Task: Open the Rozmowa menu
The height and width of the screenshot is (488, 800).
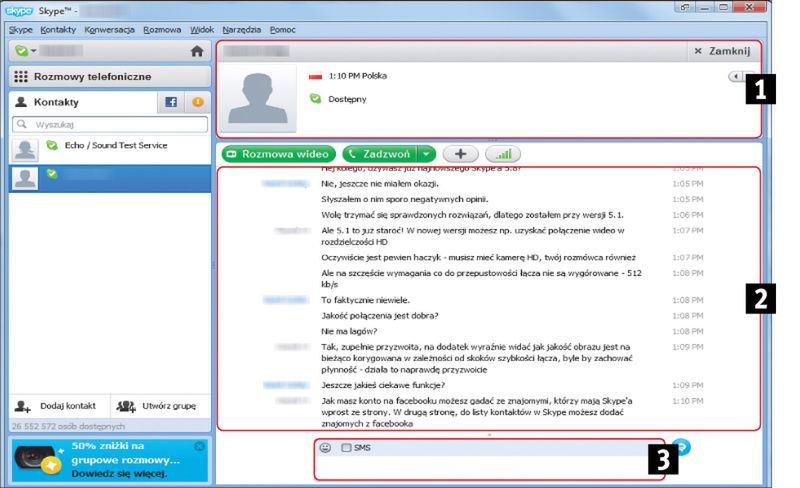Action: click(162, 30)
